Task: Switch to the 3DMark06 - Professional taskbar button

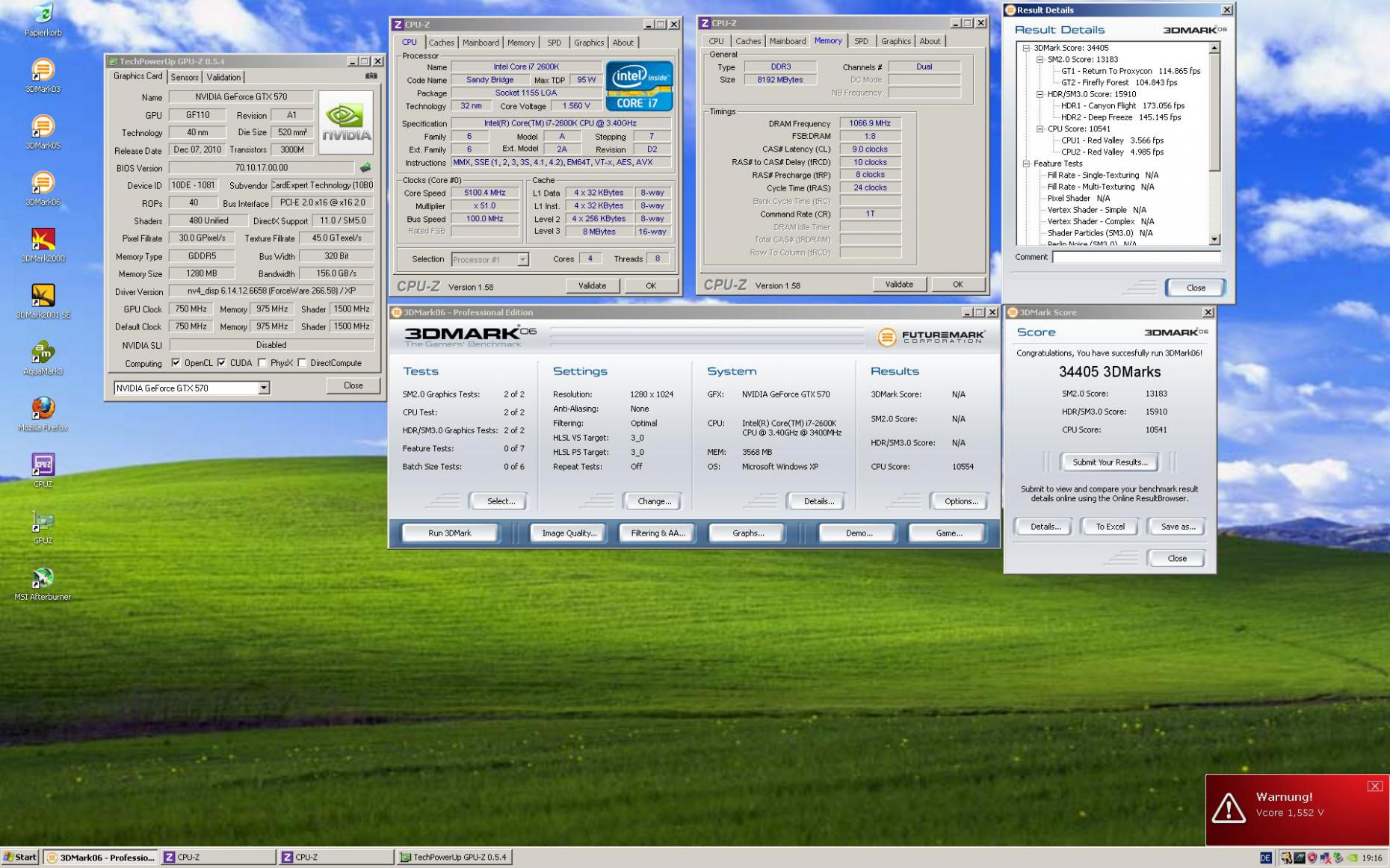Action: [x=101, y=858]
